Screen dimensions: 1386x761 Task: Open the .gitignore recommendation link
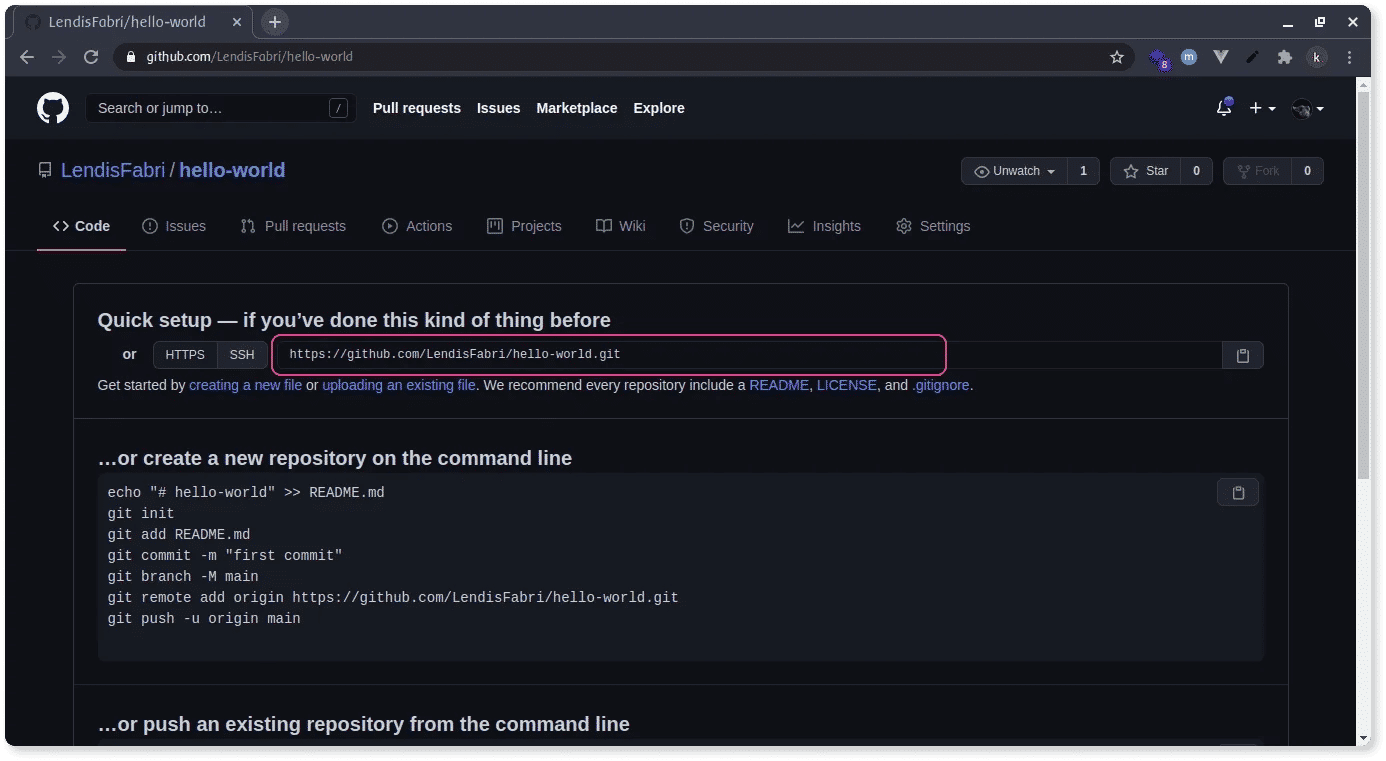tap(941, 385)
